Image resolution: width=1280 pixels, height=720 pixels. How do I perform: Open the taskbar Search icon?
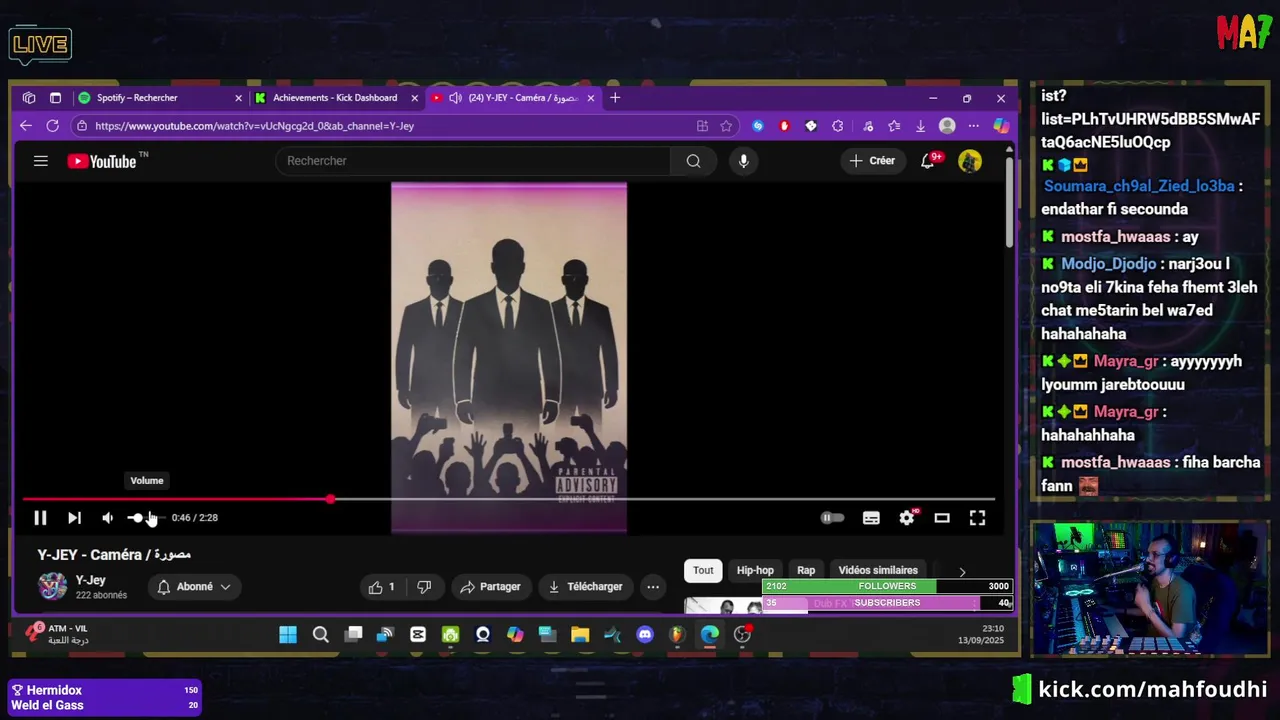(x=320, y=635)
